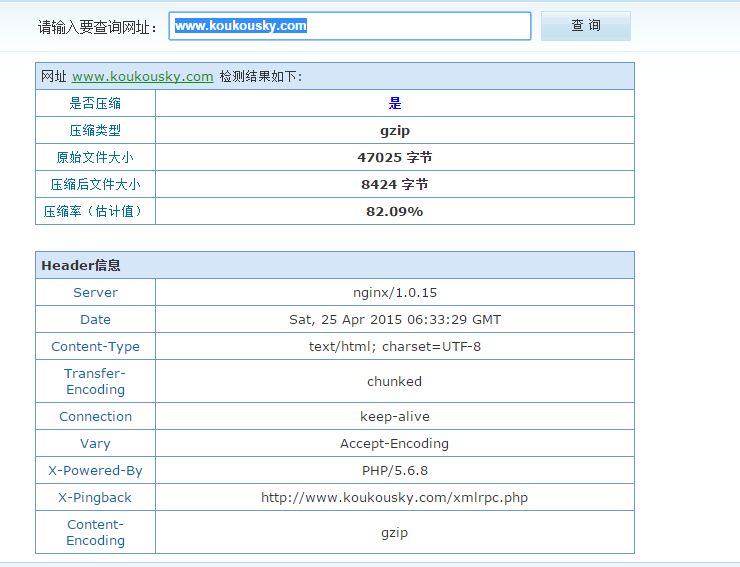Select the Date header label
This screenshot has width=740, height=567.
95,320
